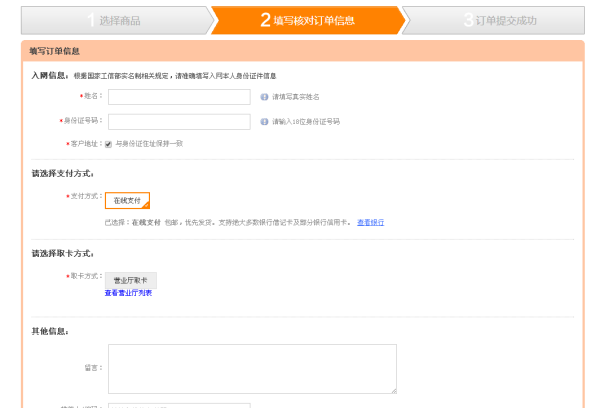Click the info icon beside 请填写真实姓名
Image resolution: width=600 pixels, height=408 pixels.
(264, 97)
